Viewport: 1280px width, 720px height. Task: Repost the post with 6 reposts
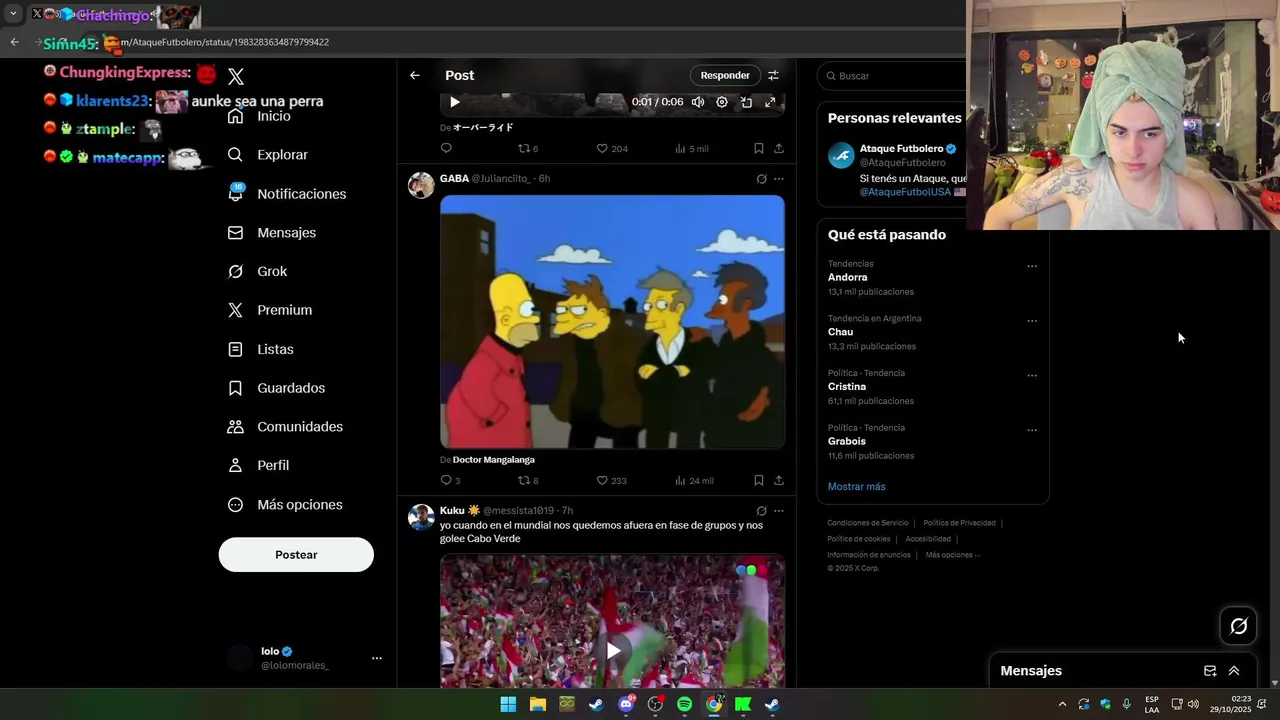tap(528, 148)
